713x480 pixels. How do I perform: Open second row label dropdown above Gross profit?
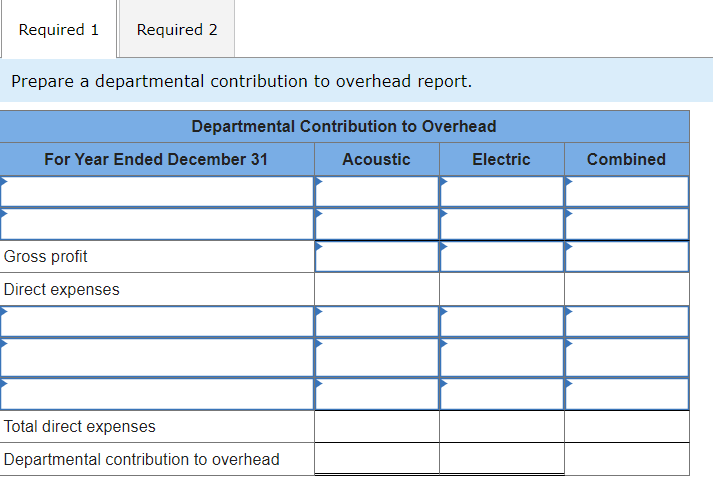click(x=157, y=223)
